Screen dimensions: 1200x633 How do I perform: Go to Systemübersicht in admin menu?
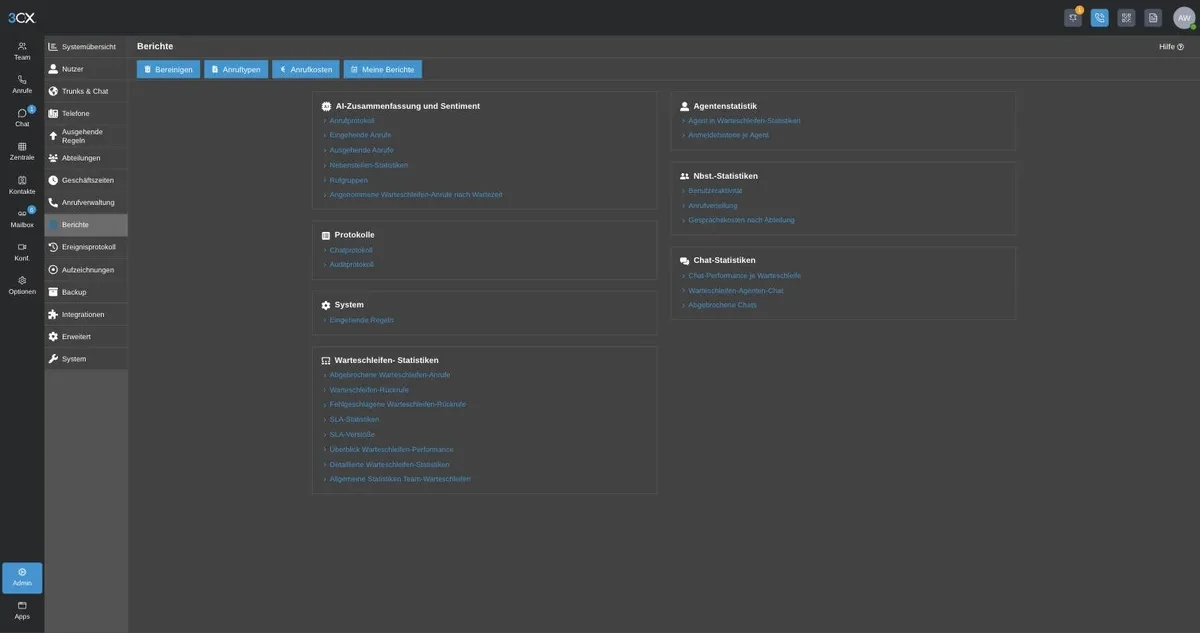86,47
